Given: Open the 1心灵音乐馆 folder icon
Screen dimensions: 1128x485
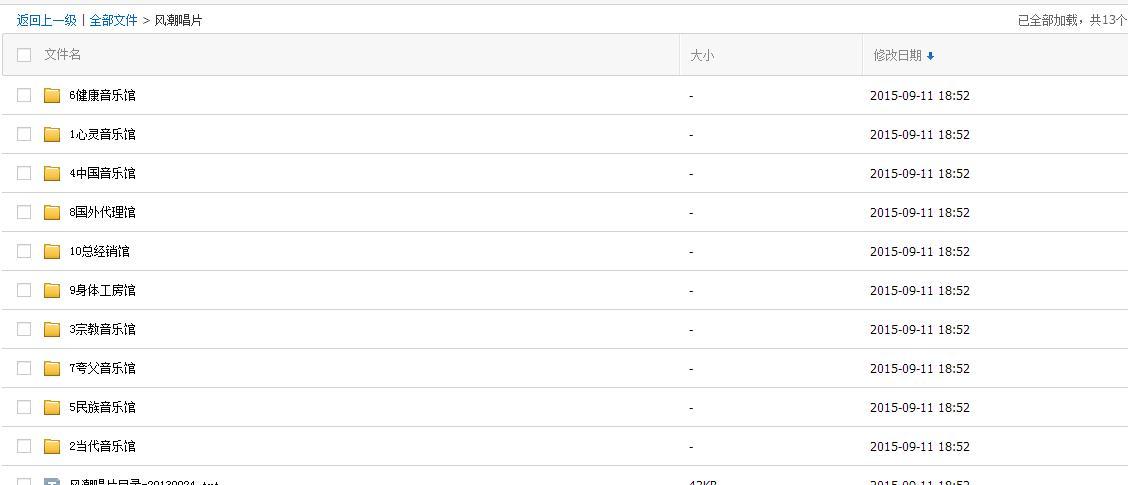Looking at the screenshot, I should (52, 134).
